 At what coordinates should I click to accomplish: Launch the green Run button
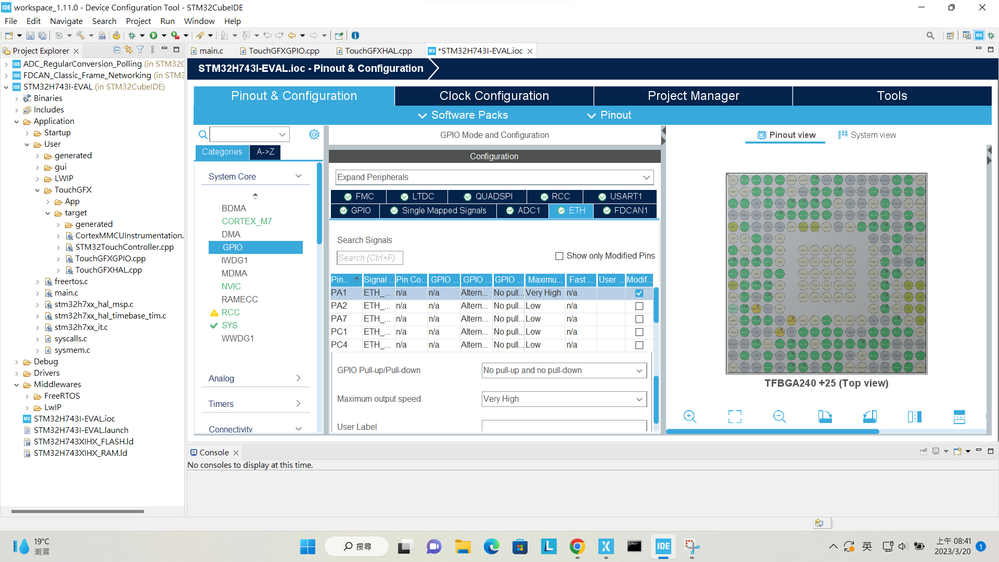coord(154,36)
